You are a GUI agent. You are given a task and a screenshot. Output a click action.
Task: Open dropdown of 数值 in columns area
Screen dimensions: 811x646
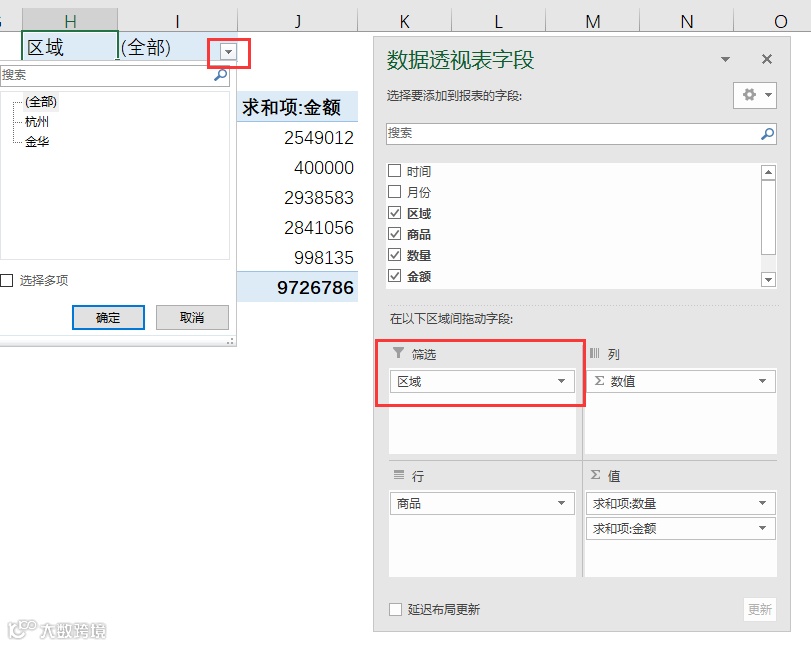762,381
